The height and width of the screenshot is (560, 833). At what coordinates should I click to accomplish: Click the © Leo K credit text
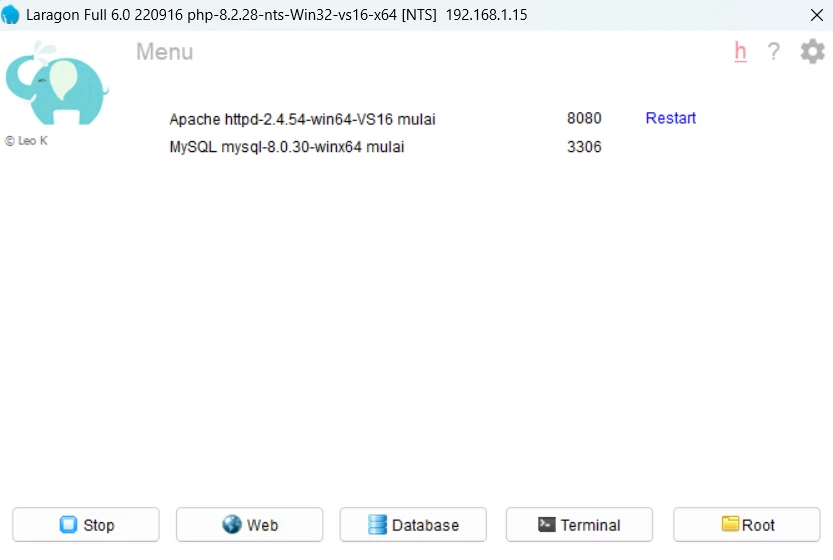pyautogui.click(x=26, y=141)
